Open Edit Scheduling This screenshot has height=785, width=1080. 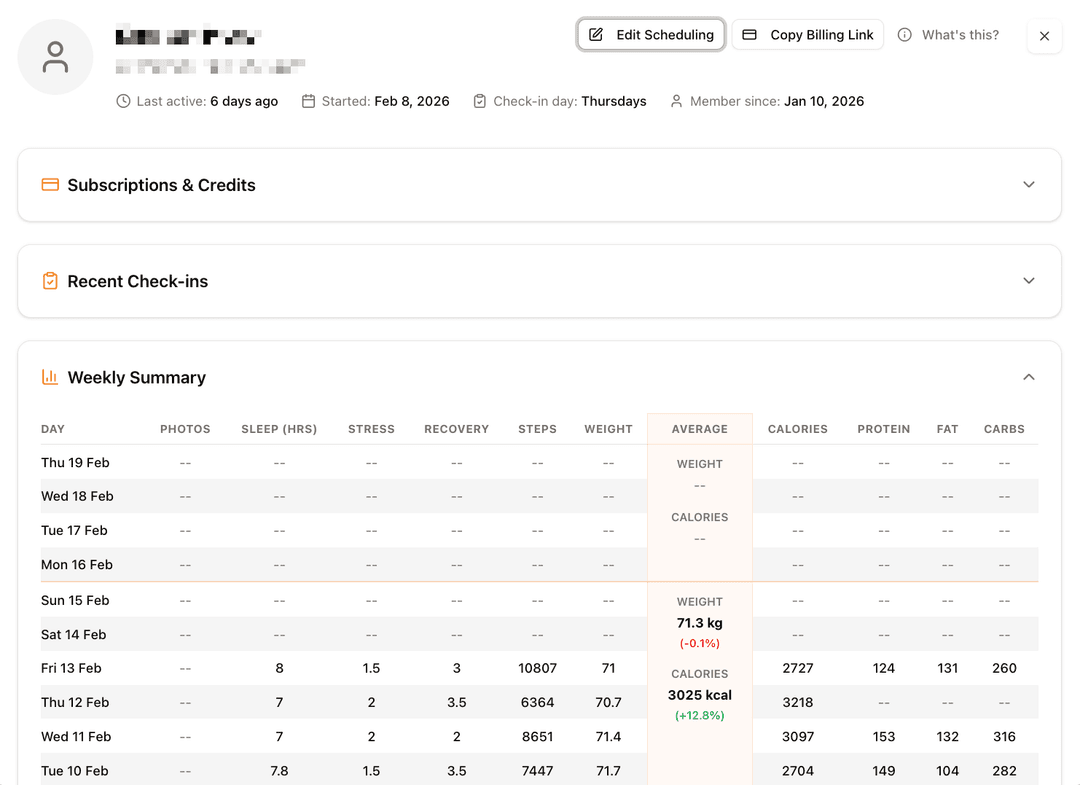[651, 35]
